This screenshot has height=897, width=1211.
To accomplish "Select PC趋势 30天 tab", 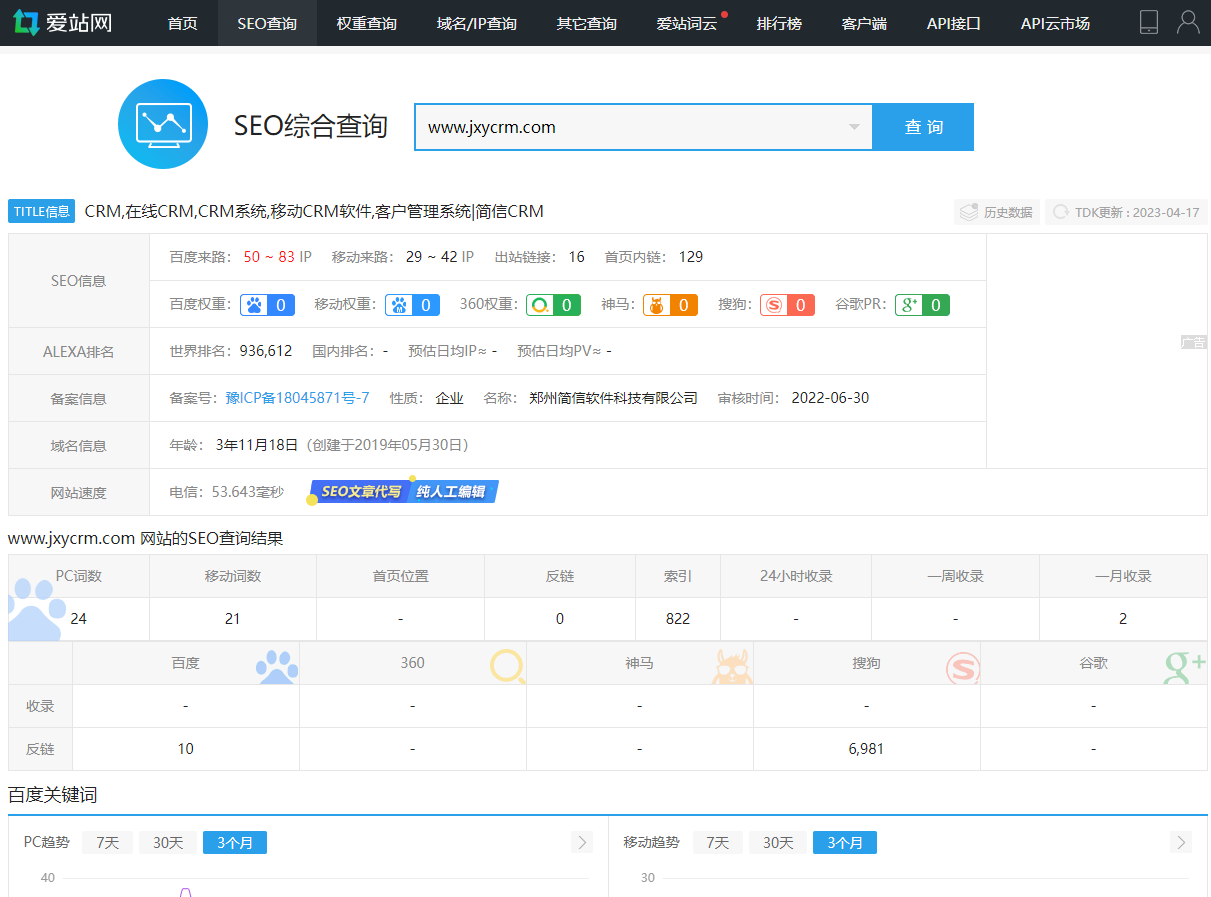I will [x=168, y=842].
